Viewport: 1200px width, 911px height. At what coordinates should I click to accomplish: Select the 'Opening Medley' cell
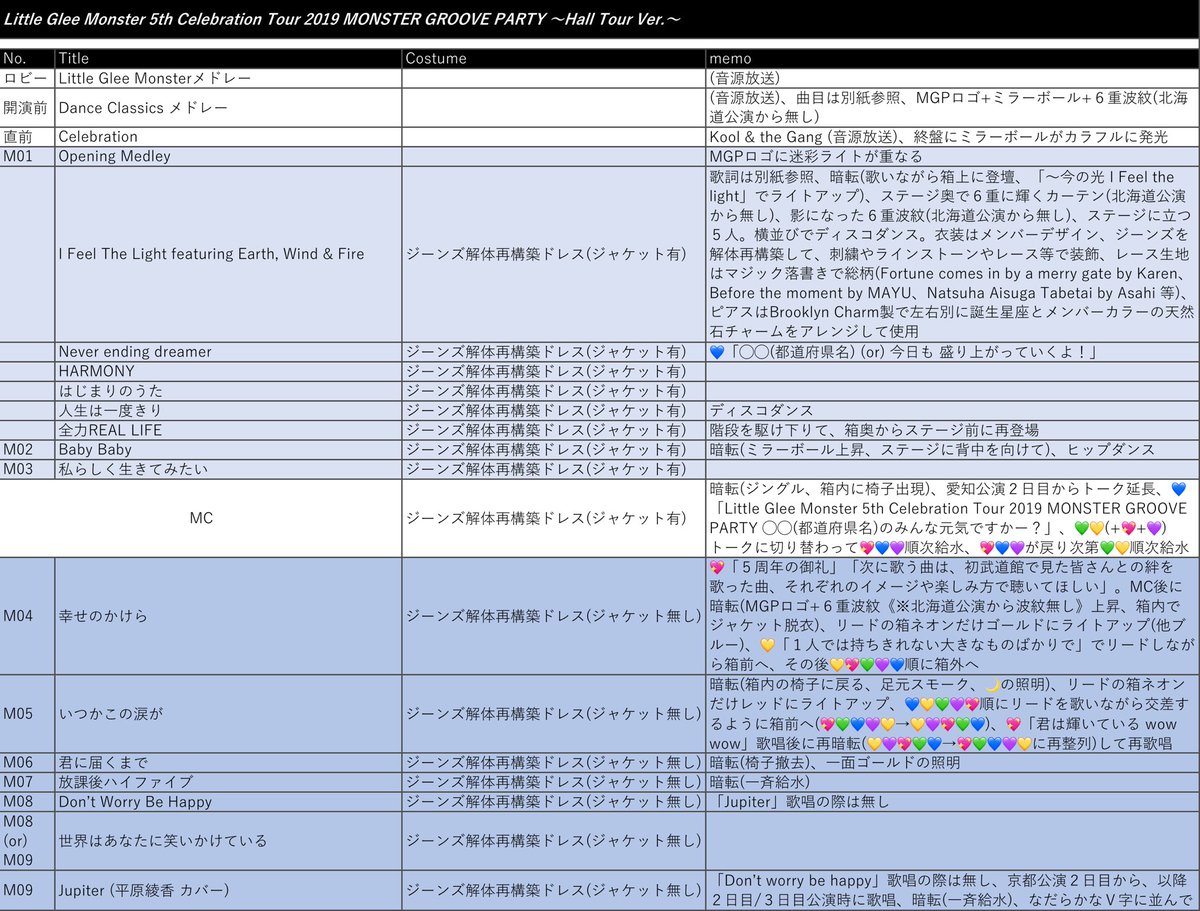229,156
